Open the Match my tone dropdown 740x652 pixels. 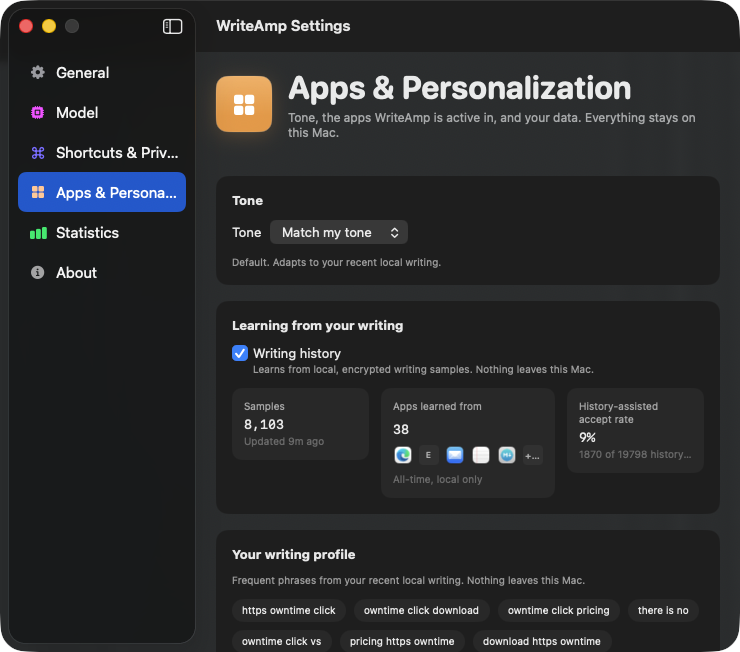click(339, 232)
